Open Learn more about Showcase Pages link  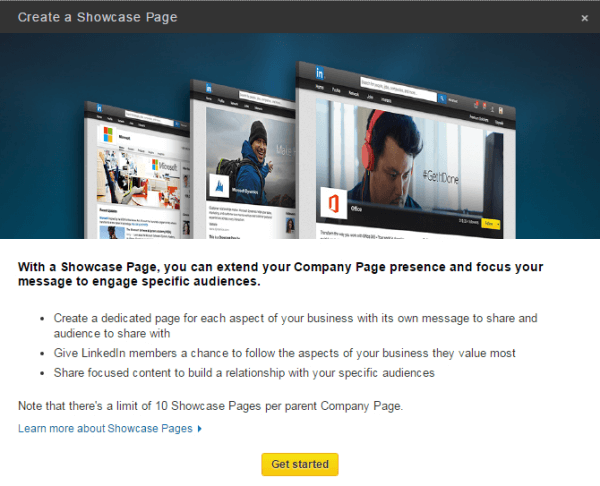click(105, 428)
